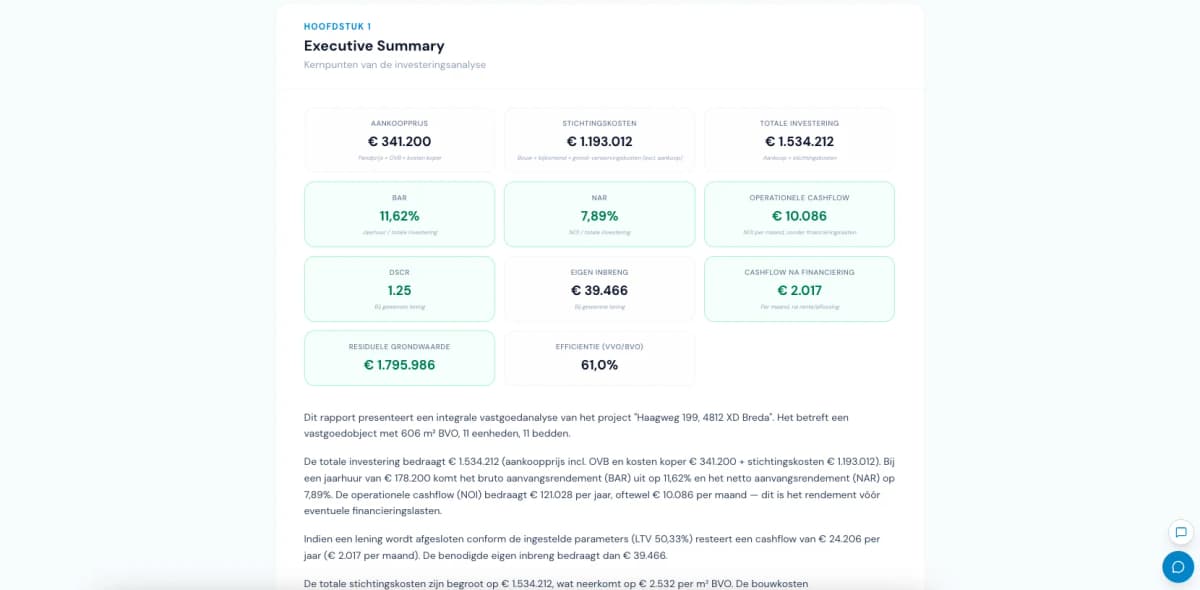Click the Hoofdstuk 1 label

click(337, 26)
